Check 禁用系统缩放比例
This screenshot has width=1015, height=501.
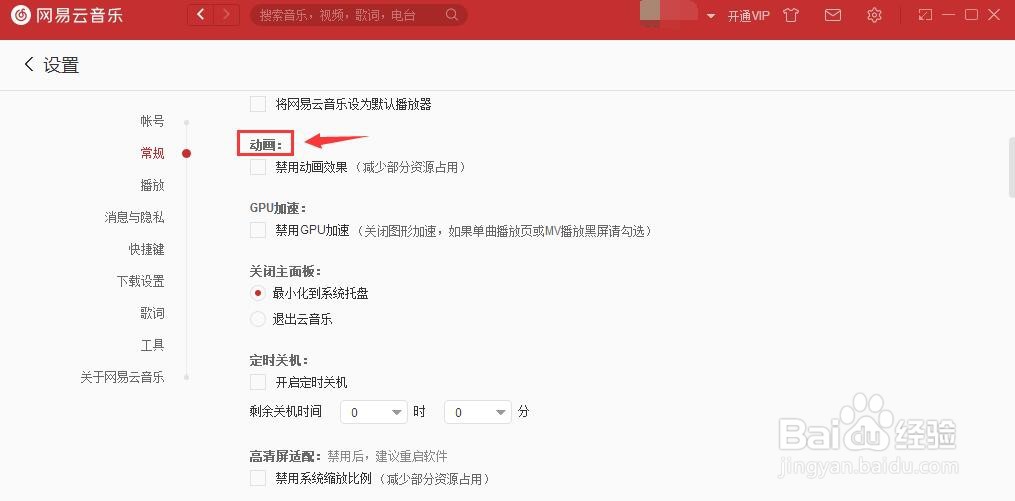(x=258, y=479)
